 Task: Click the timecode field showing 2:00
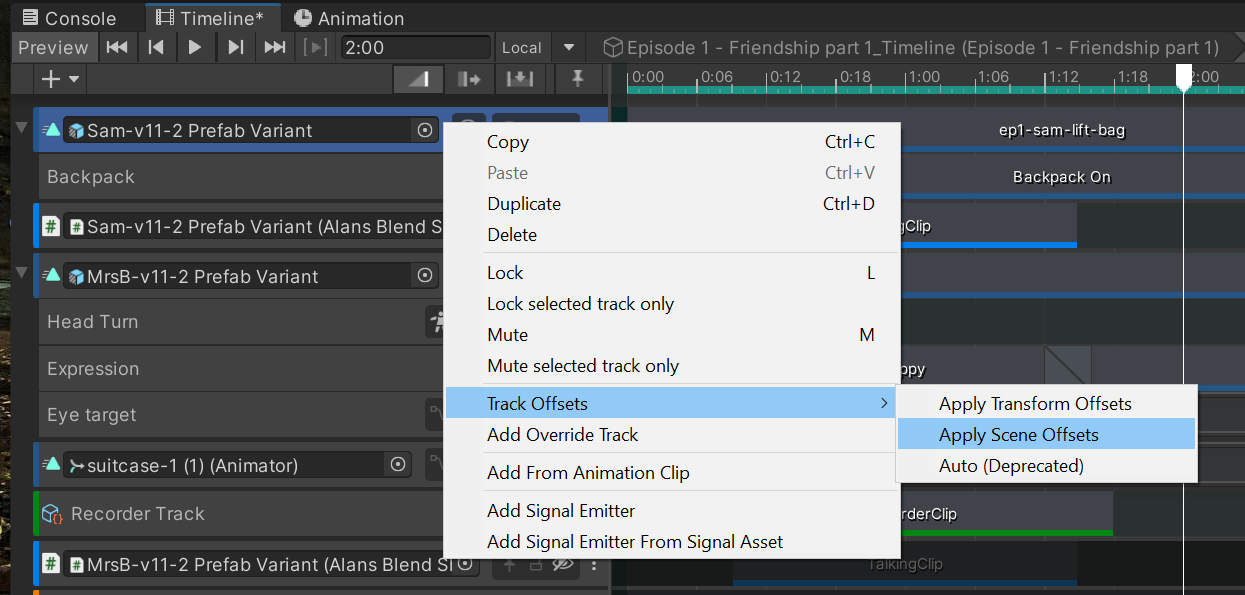tap(415, 47)
